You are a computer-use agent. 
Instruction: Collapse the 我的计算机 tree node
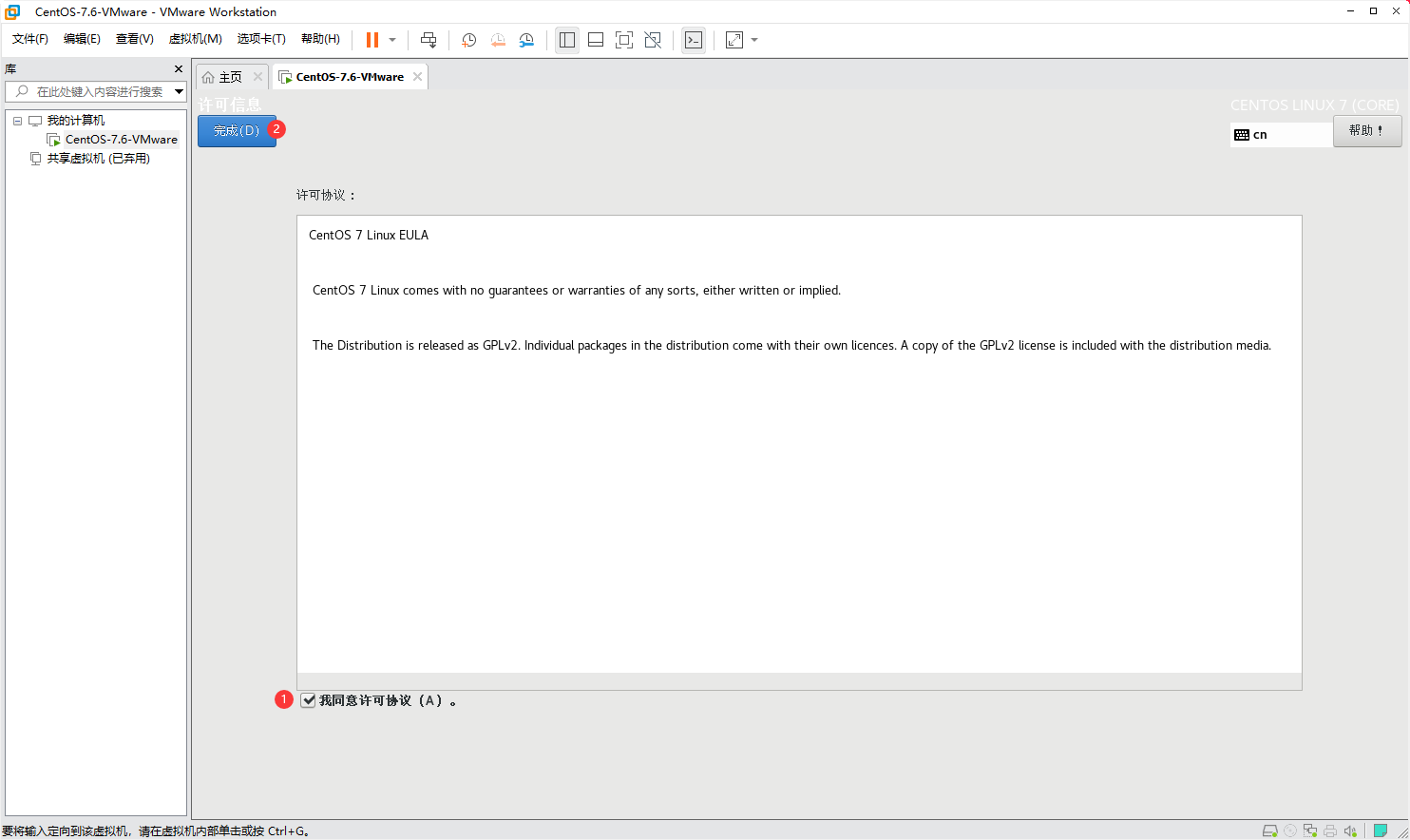[17, 121]
